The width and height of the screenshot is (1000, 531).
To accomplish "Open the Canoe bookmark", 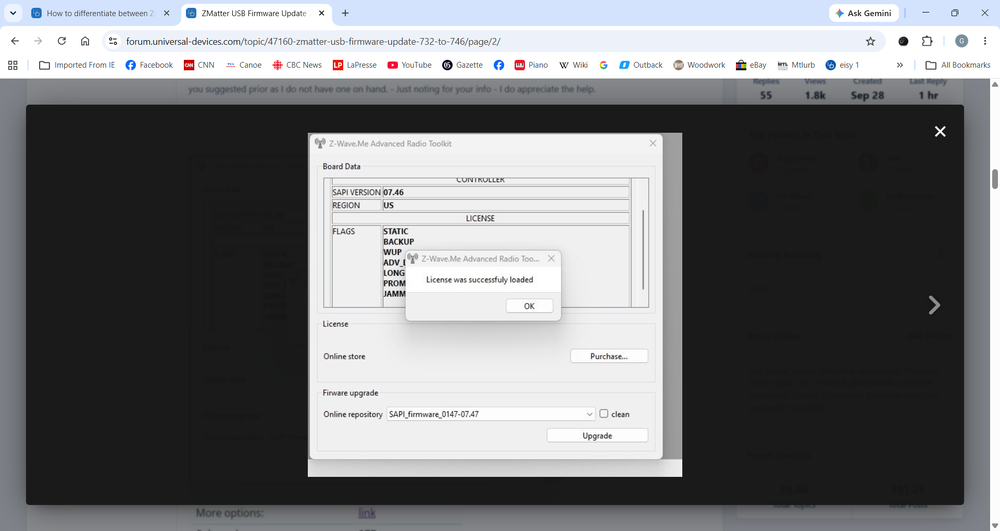I will click(x=244, y=65).
